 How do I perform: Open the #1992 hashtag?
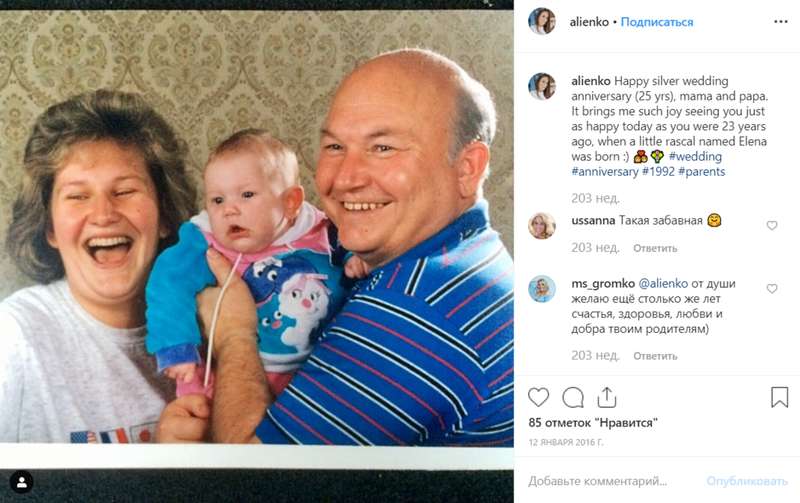pos(658,171)
